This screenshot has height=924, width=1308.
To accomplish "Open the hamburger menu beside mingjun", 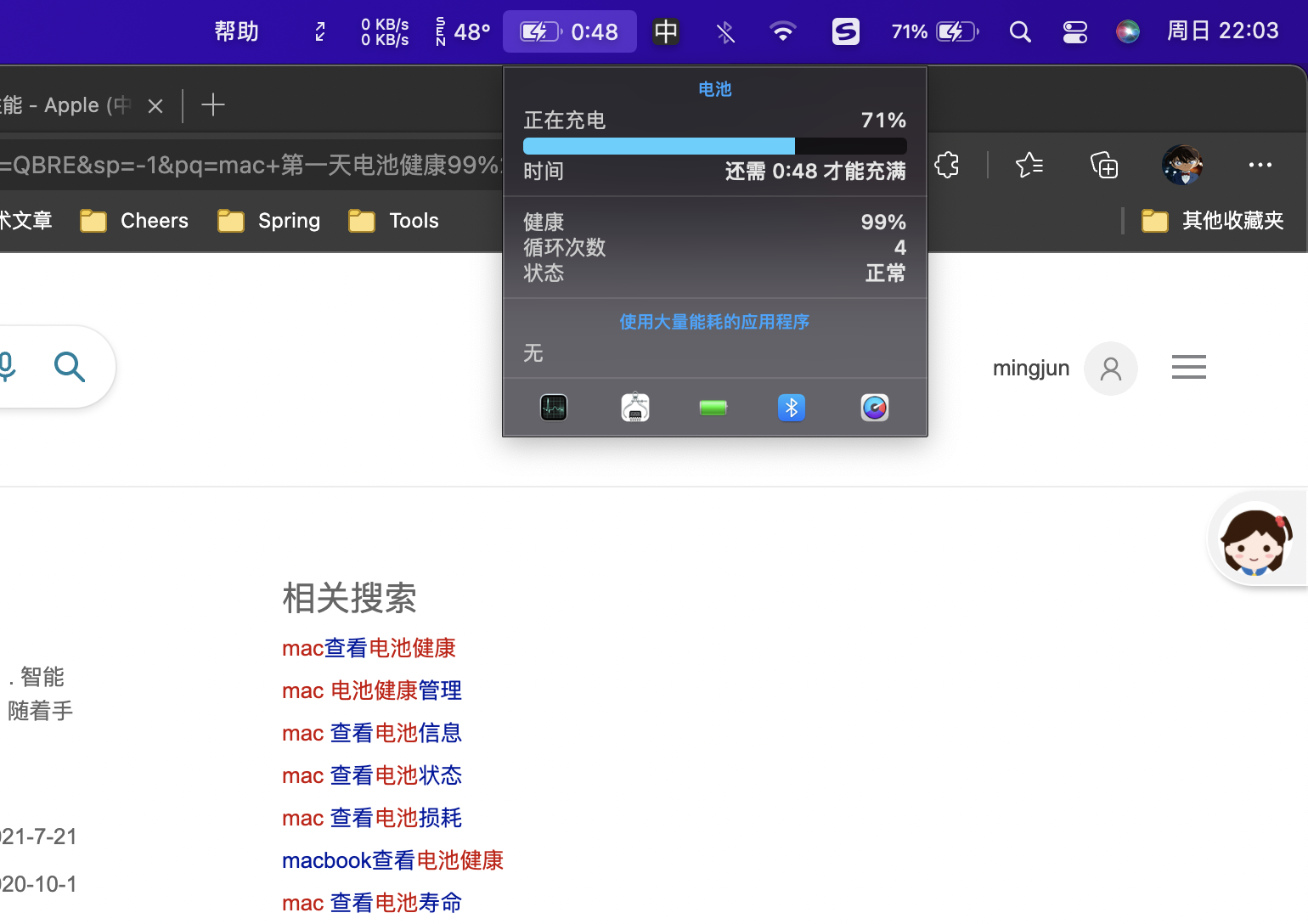I will click(x=1188, y=367).
